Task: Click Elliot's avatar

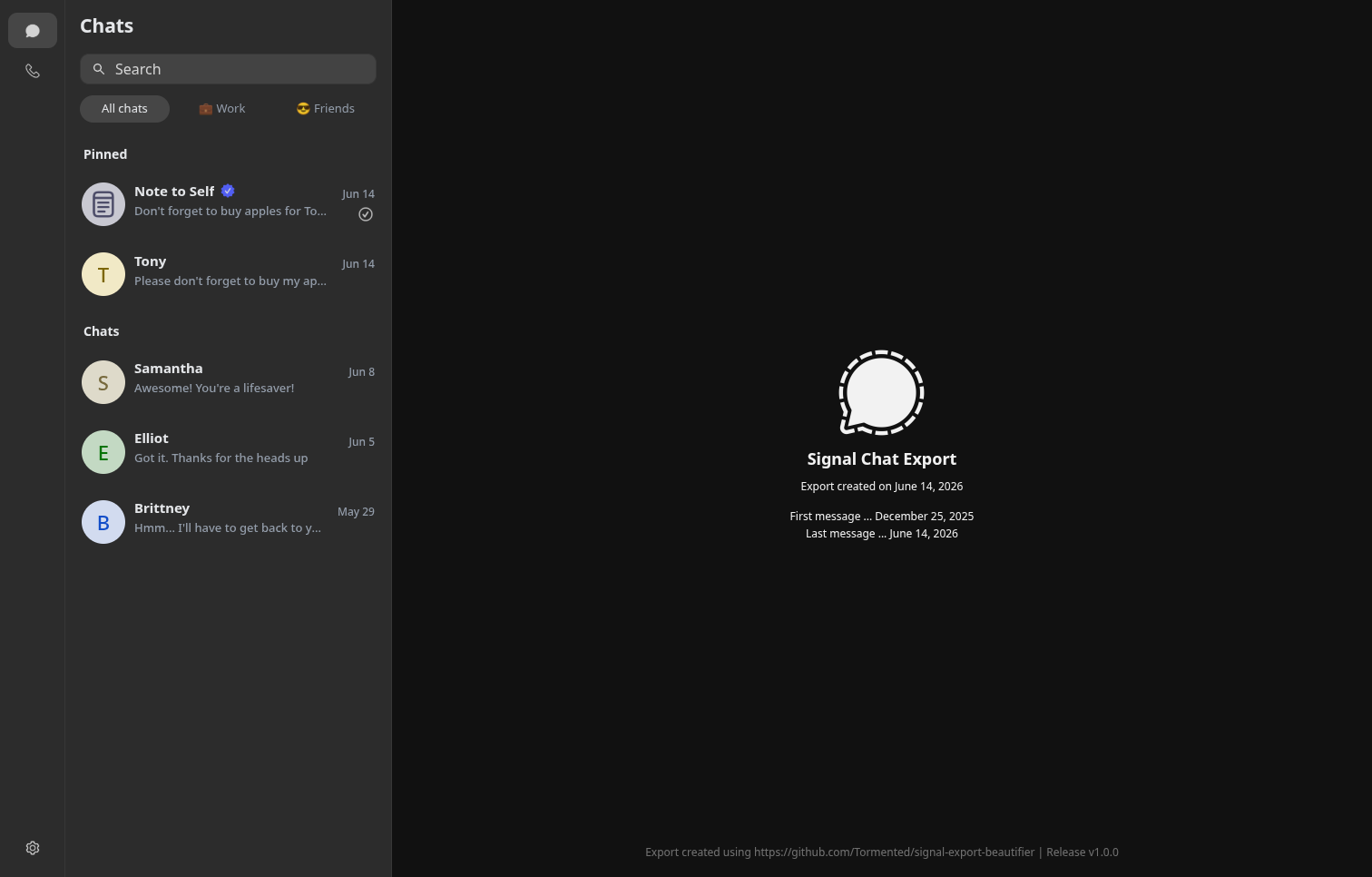Action: coord(103,452)
